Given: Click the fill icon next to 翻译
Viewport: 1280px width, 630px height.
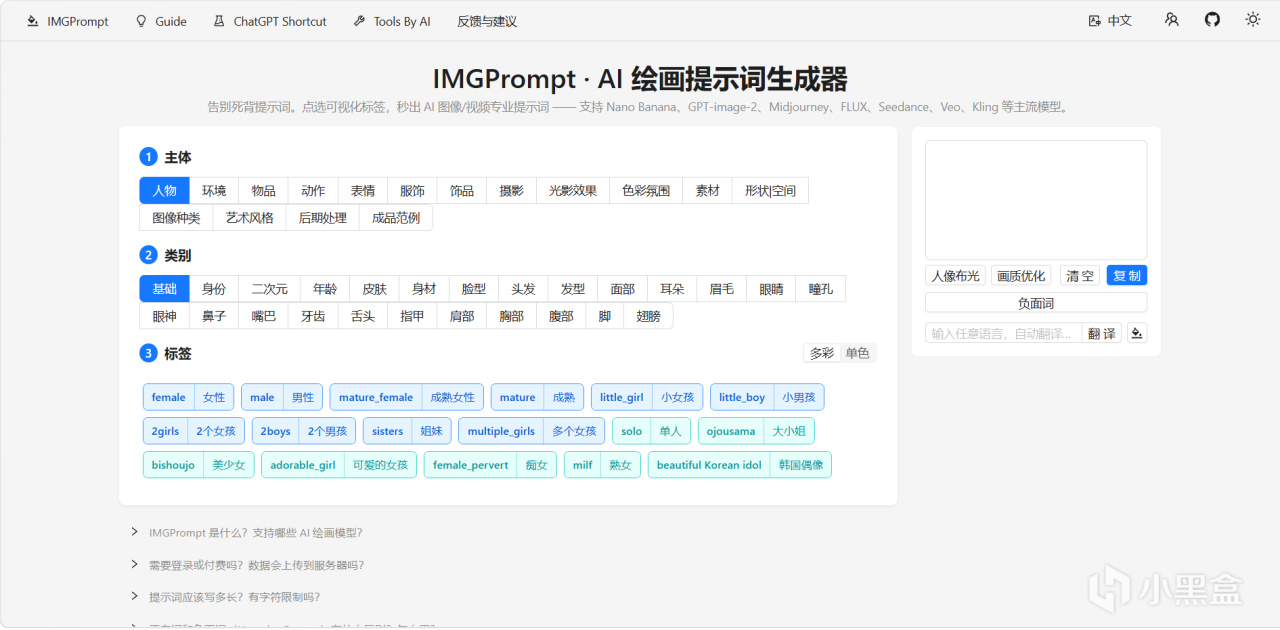Looking at the screenshot, I should pos(1136,333).
